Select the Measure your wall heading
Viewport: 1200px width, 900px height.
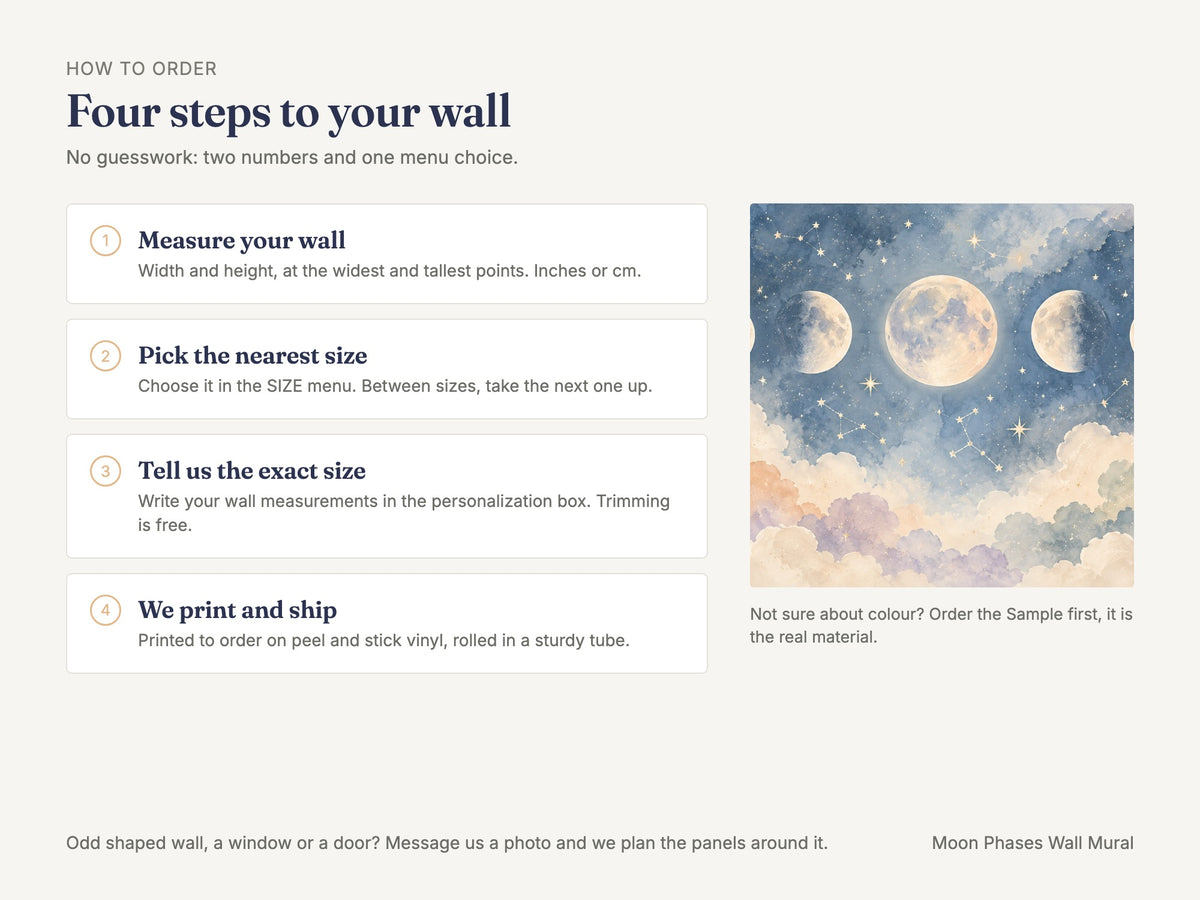pos(242,240)
